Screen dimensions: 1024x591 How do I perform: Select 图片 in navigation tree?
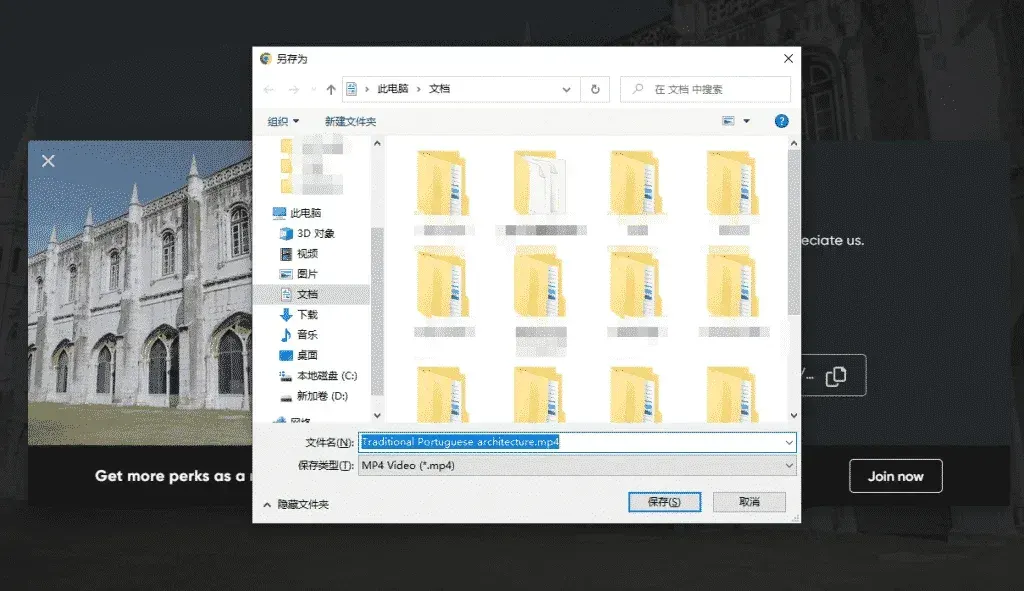tap(307, 274)
